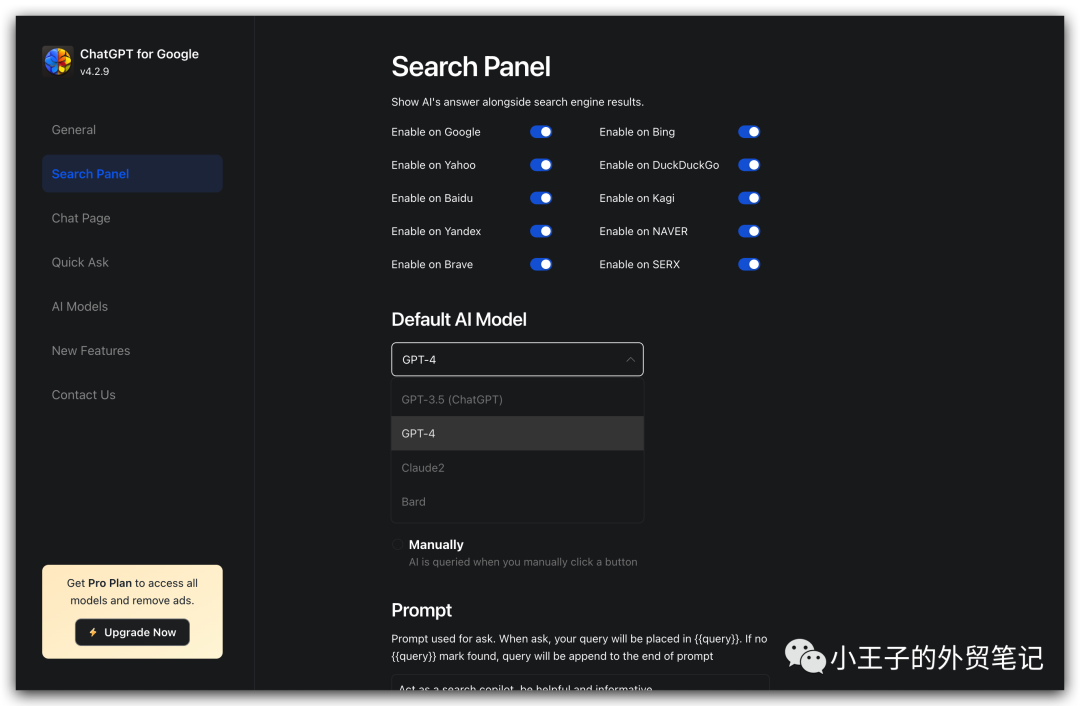Open the General settings section

click(132, 129)
